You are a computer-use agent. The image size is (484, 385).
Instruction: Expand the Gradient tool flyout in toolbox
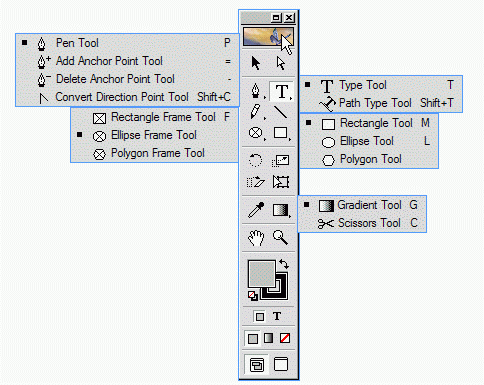click(x=281, y=210)
